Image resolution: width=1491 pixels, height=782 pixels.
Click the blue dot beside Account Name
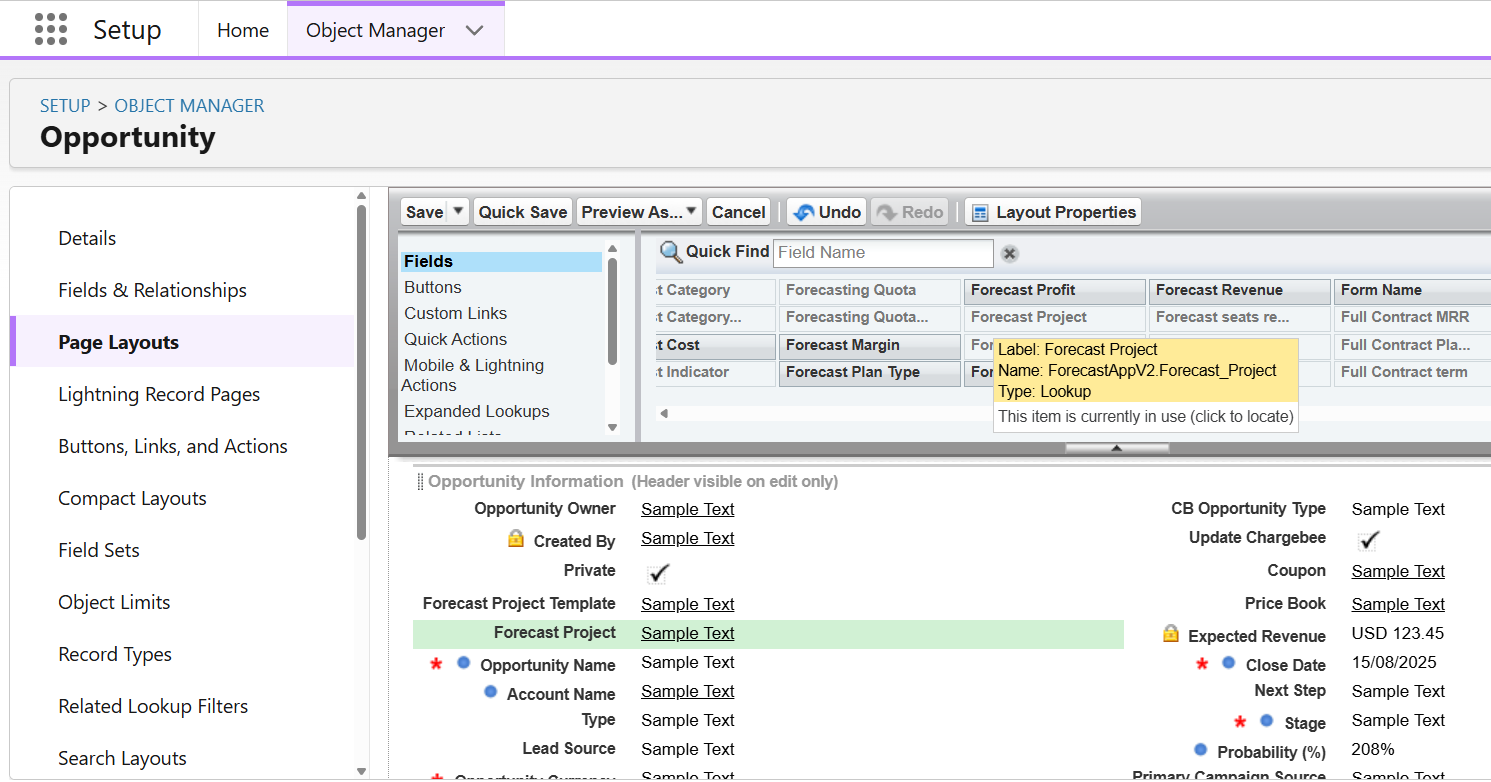490,692
